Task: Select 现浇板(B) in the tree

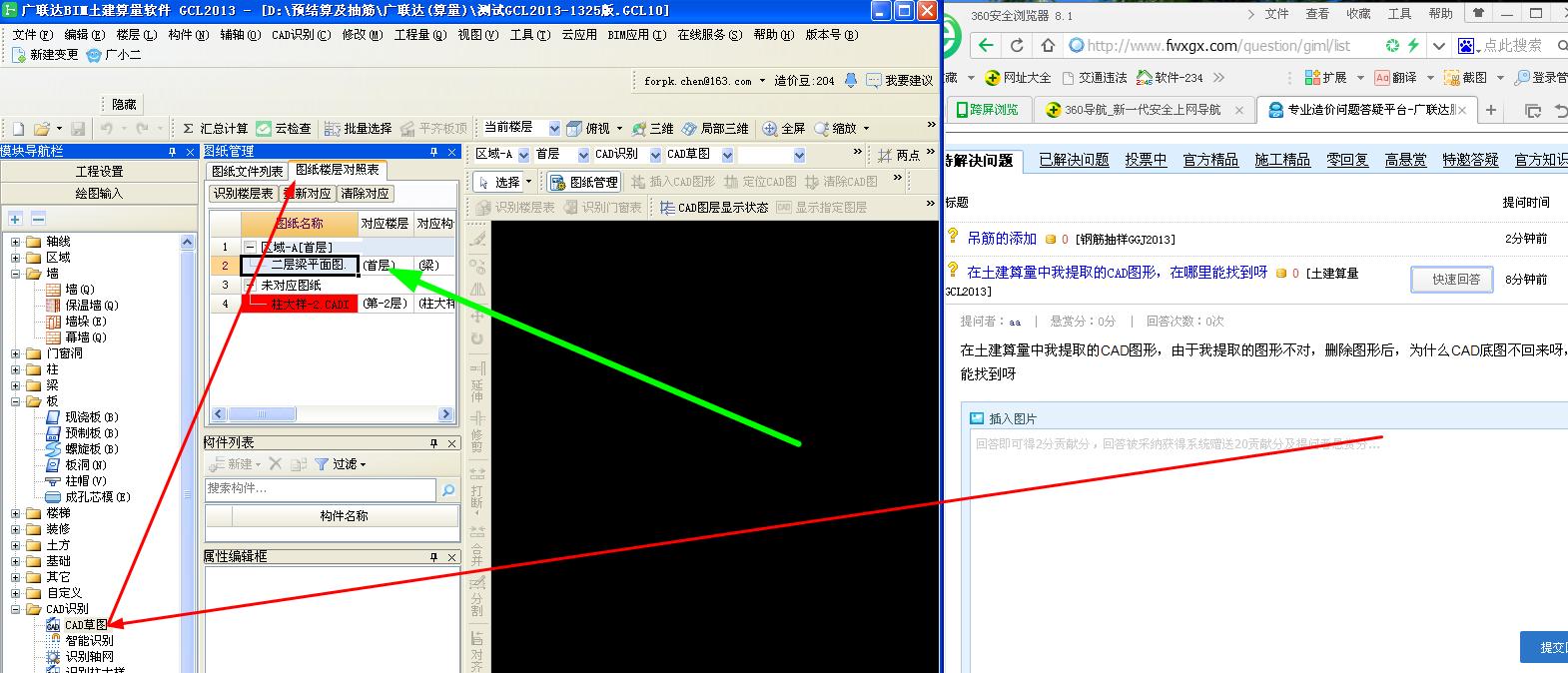Action: [82, 417]
